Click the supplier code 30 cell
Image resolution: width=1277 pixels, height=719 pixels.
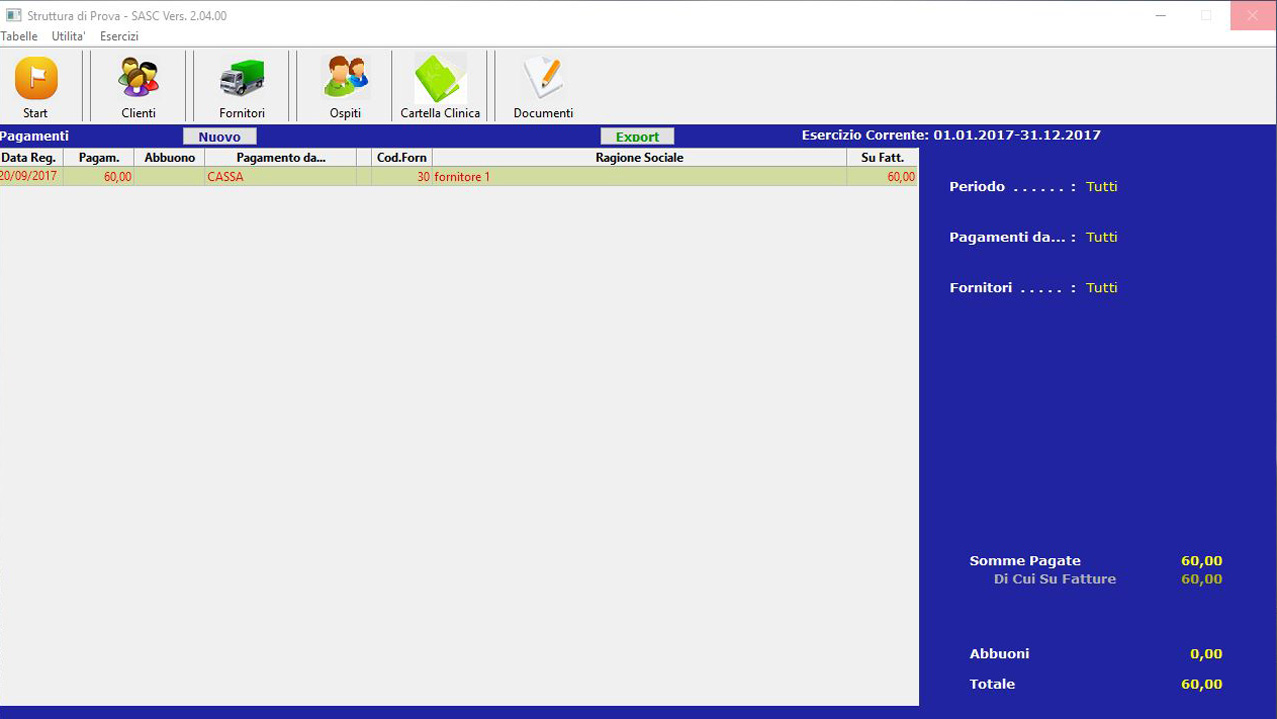coord(402,177)
